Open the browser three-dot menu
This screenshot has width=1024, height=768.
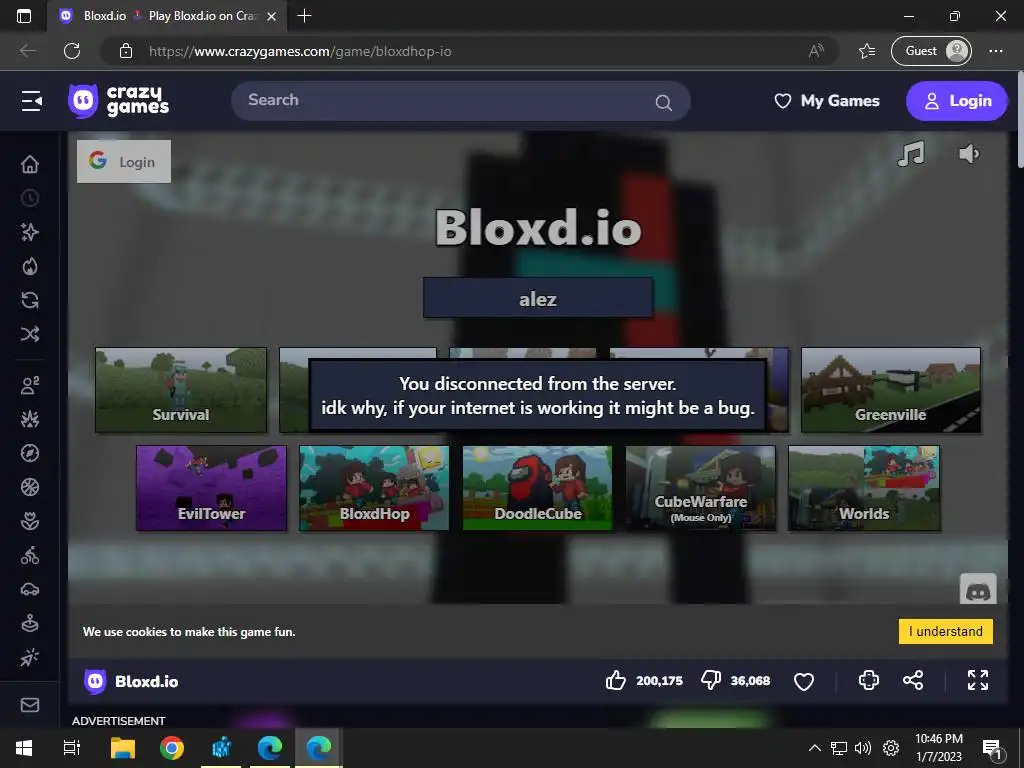click(996, 51)
